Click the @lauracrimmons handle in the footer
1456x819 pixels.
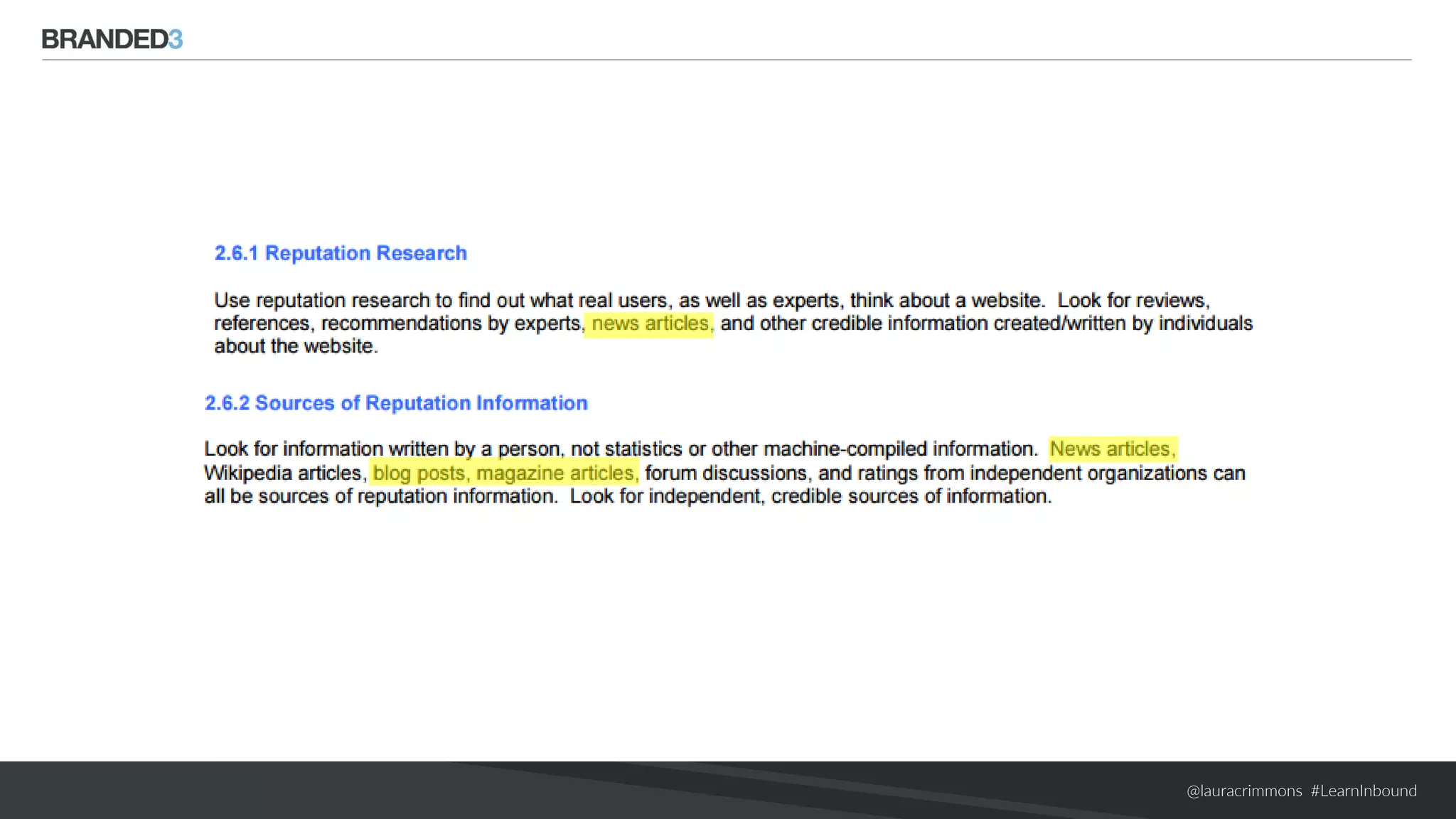pyautogui.click(x=1244, y=791)
